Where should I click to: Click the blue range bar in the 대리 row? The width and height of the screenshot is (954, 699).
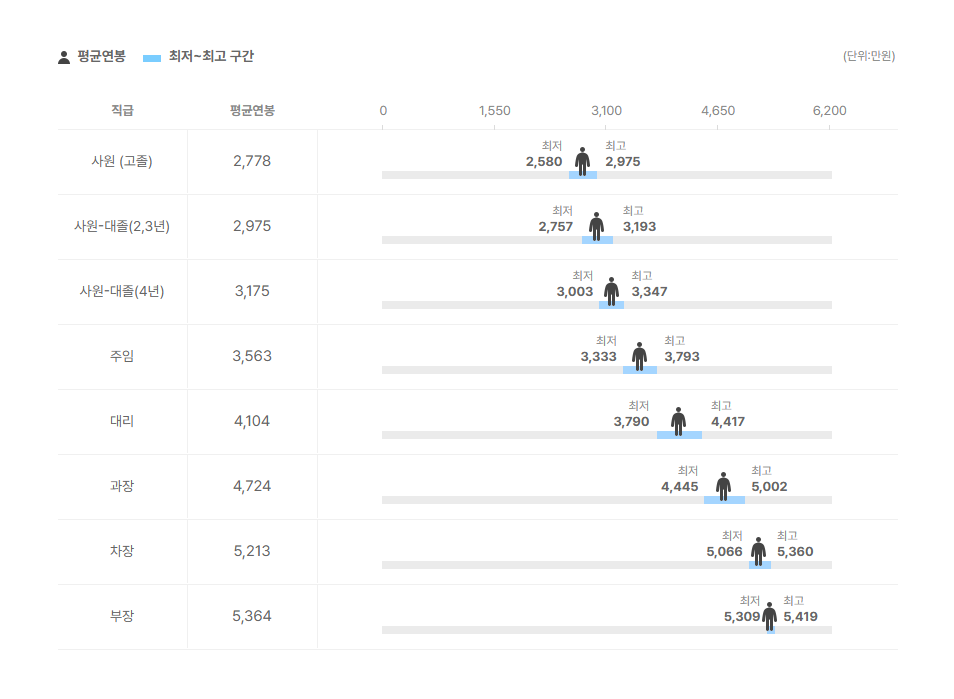pyautogui.click(x=679, y=435)
